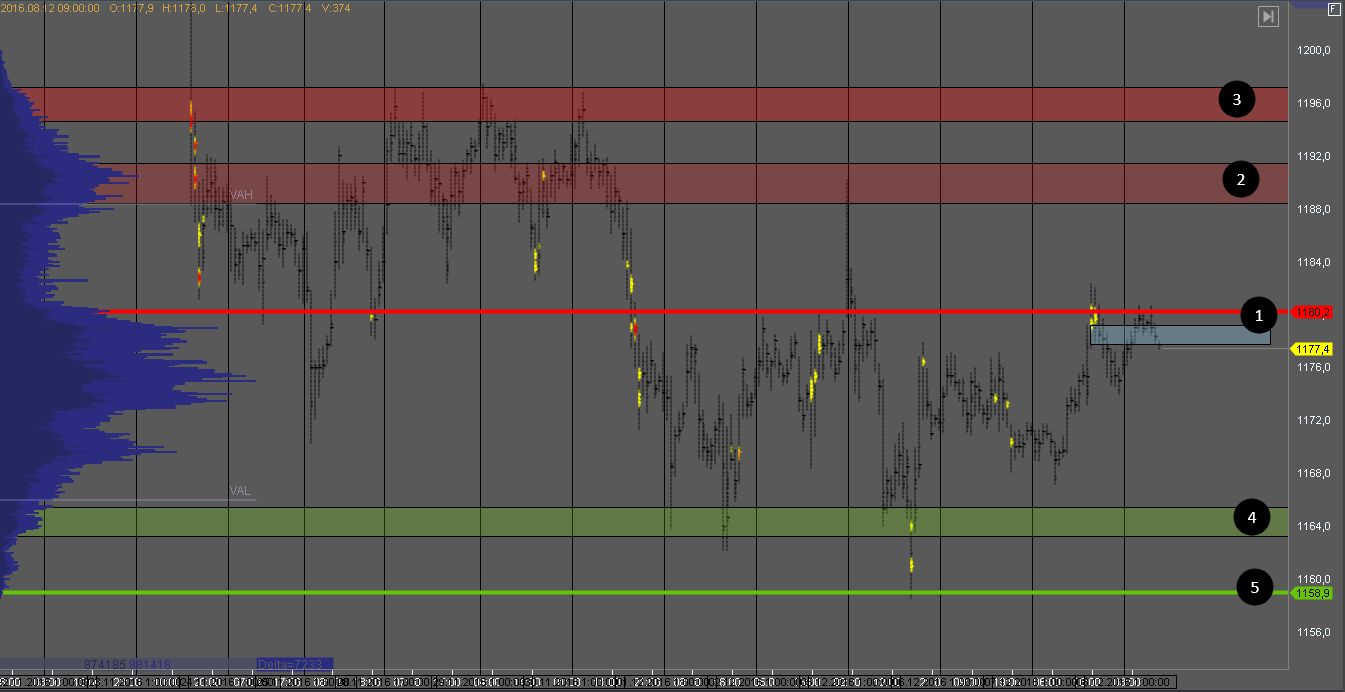1345x692 pixels.
Task: Click the VAH value area label
Action: point(241,195)
